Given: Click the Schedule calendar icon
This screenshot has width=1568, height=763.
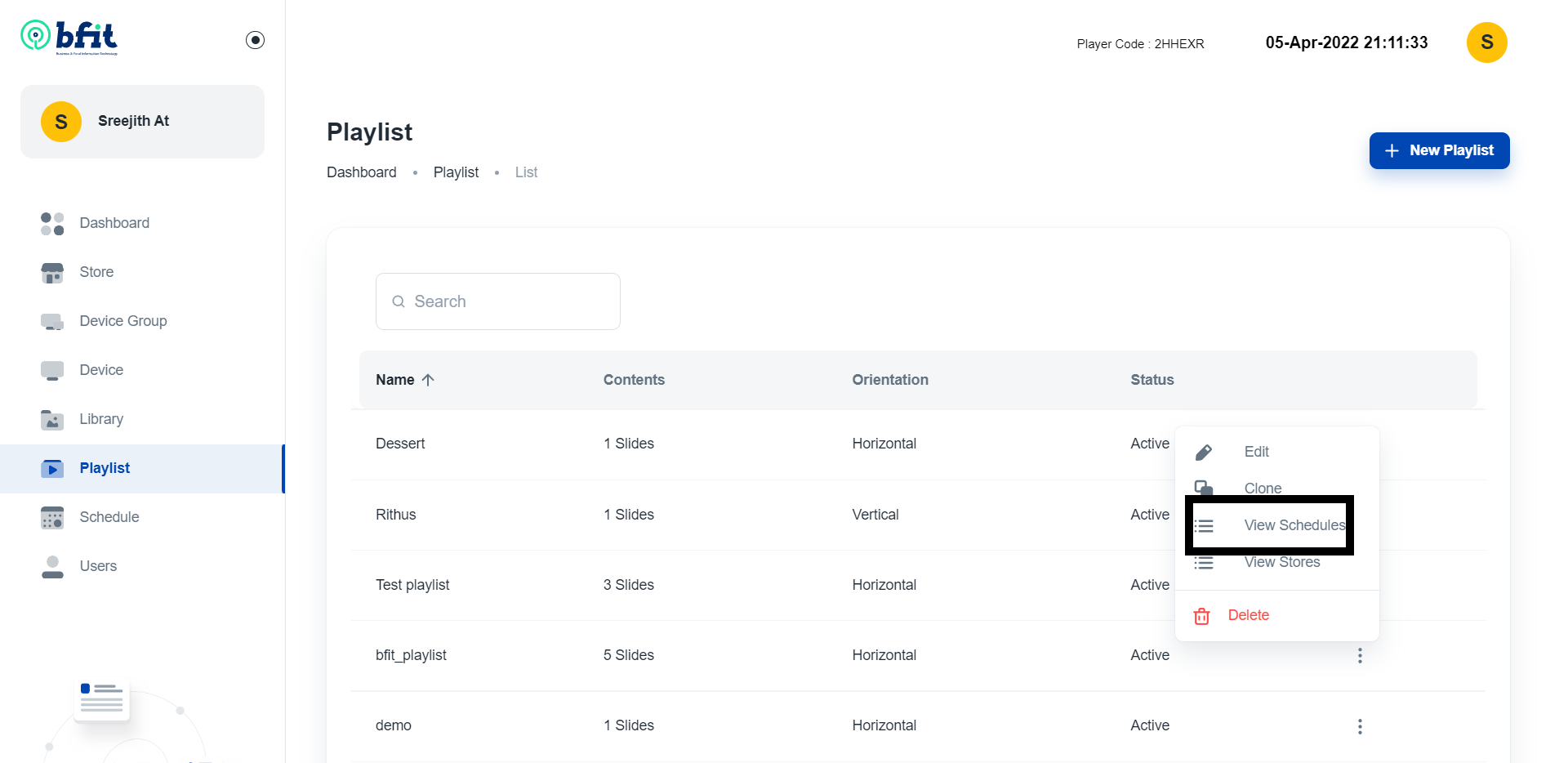Looking at the screenshot, I should (x=52, y=518).
